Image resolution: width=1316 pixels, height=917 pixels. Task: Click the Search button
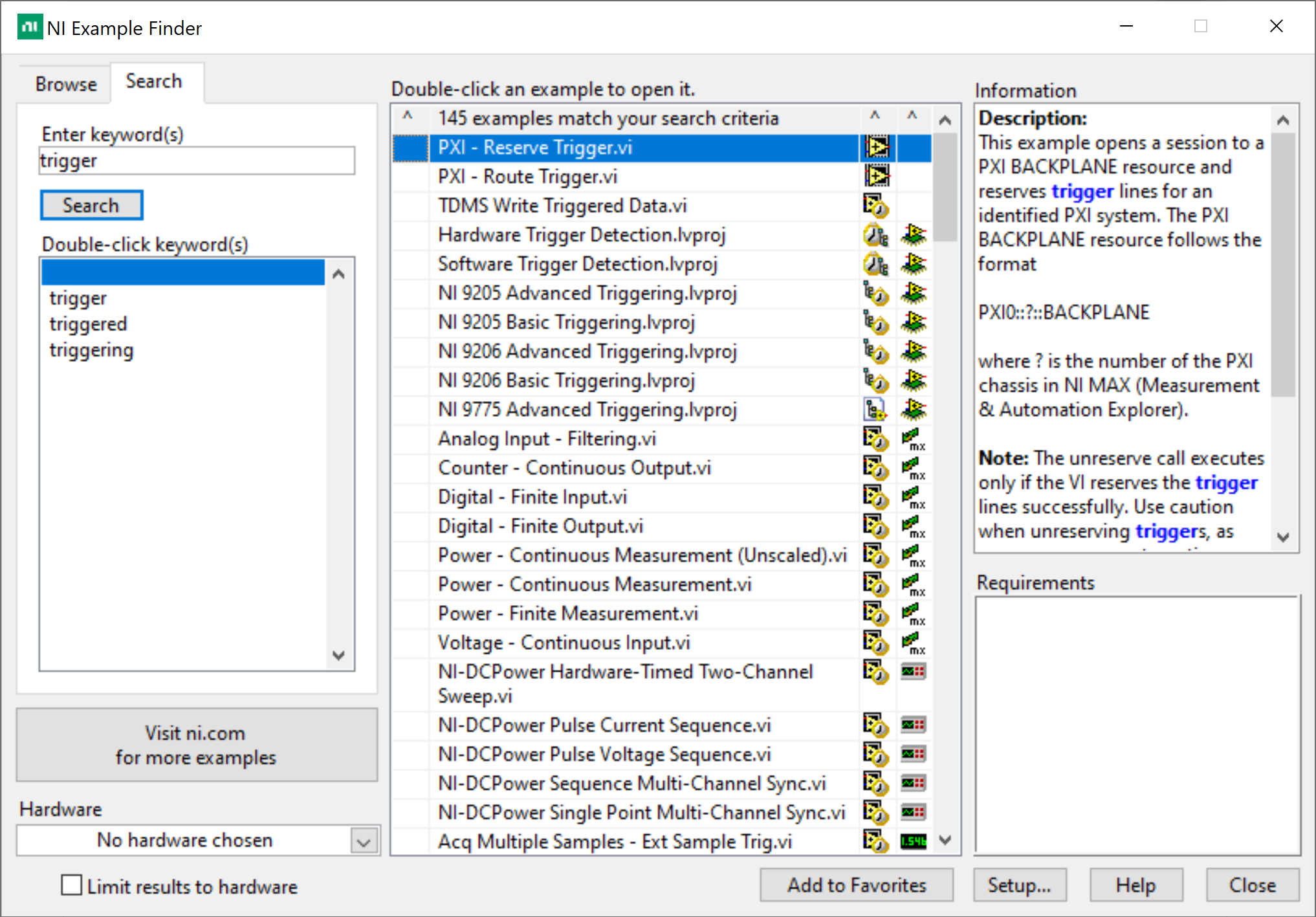point(91,205)
